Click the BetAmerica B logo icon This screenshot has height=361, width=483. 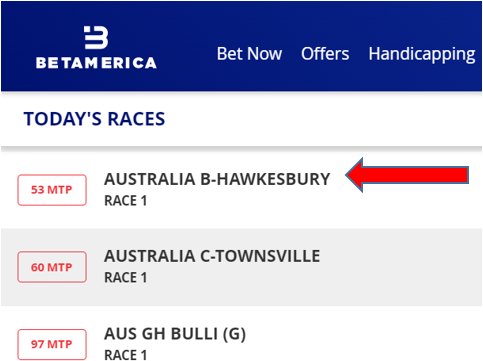pyautogui.click(x=96, y=38)
